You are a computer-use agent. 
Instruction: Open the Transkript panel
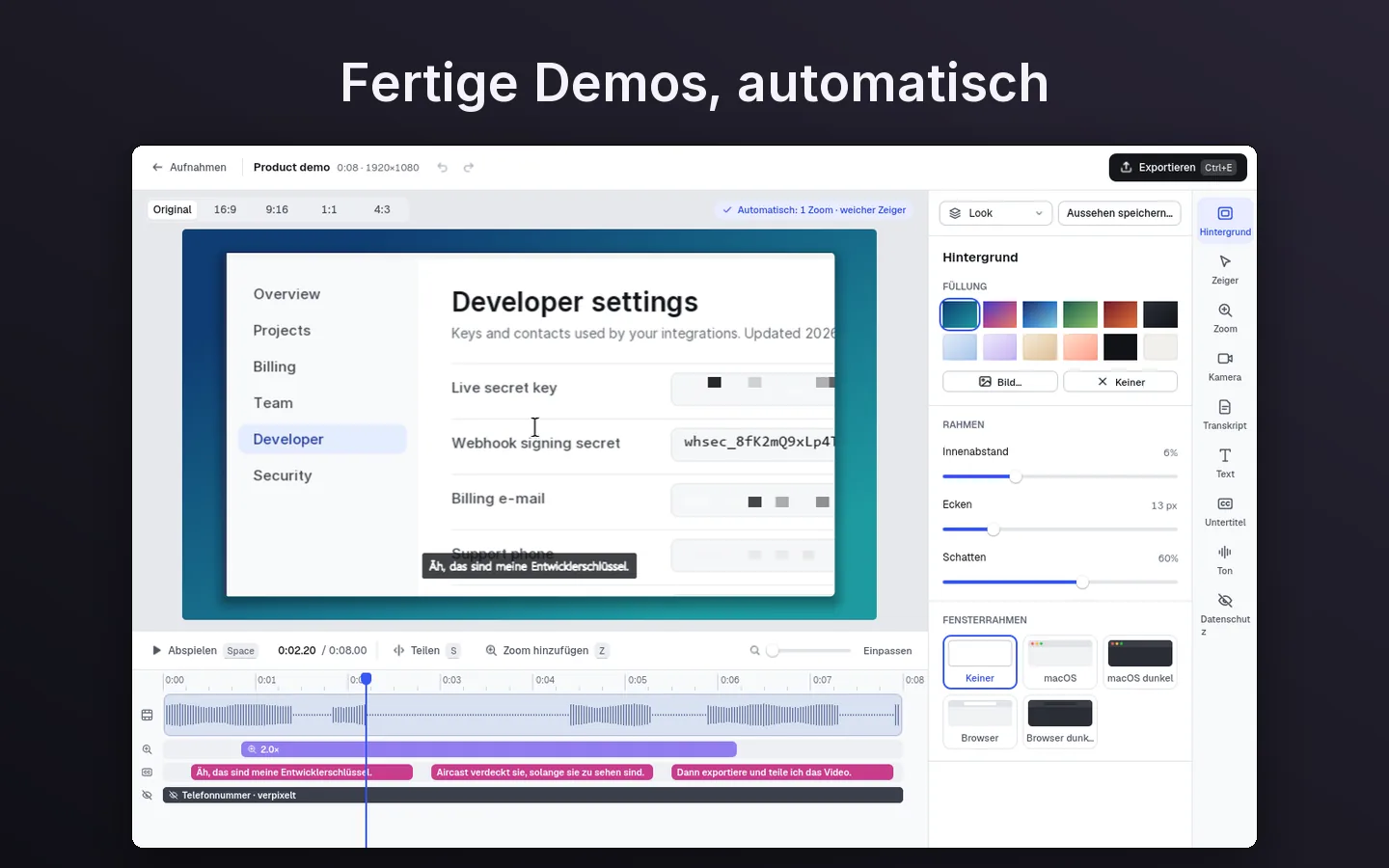coord(1225,414)
